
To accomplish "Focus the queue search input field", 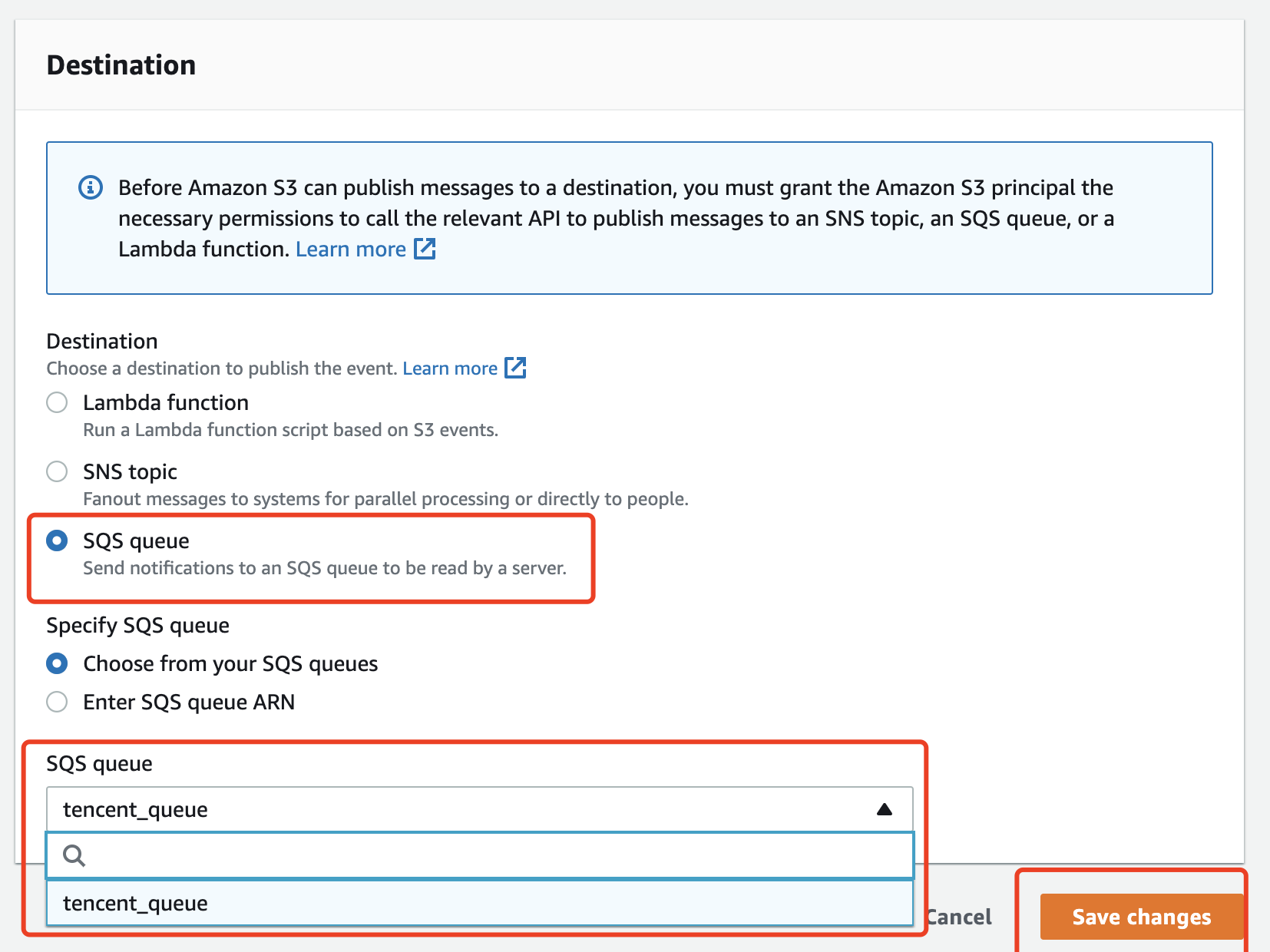I will [x=491, y=855].
